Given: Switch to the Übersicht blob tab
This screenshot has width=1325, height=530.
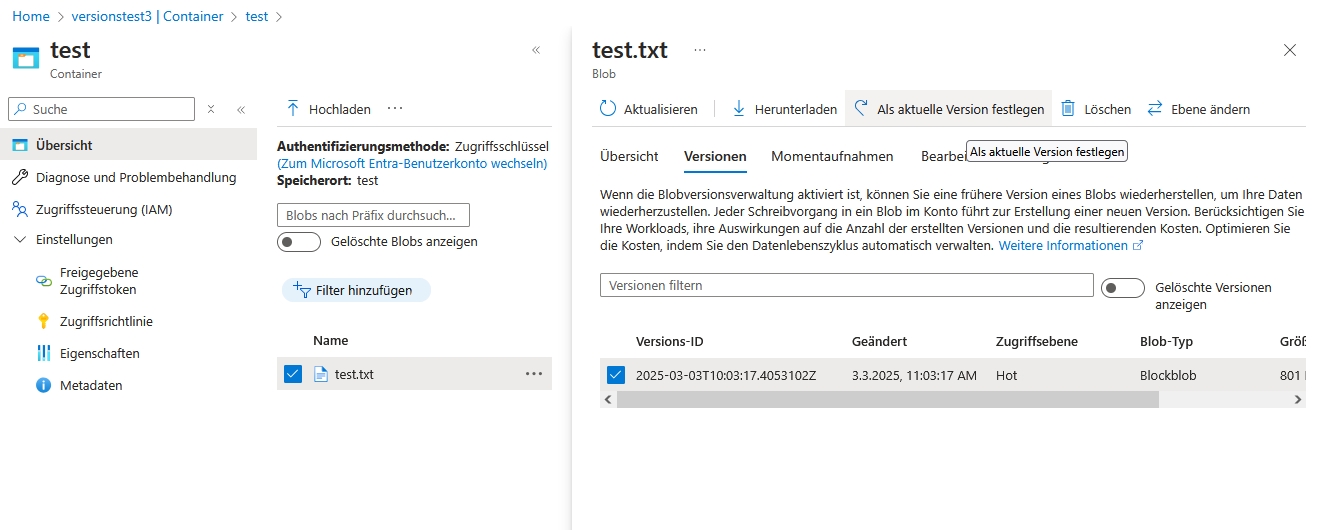Looking at the screenshot, I should pyautogui.click(x=629, y=156).
